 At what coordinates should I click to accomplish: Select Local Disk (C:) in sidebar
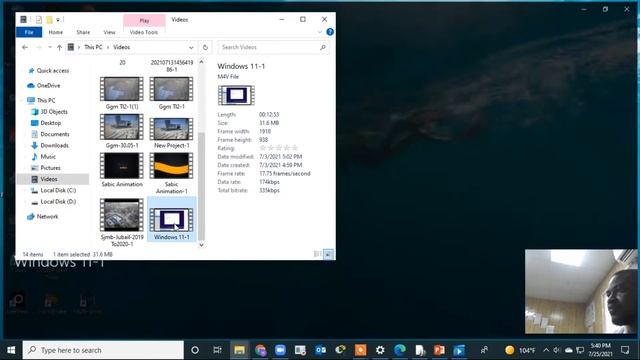pos(58,190)
